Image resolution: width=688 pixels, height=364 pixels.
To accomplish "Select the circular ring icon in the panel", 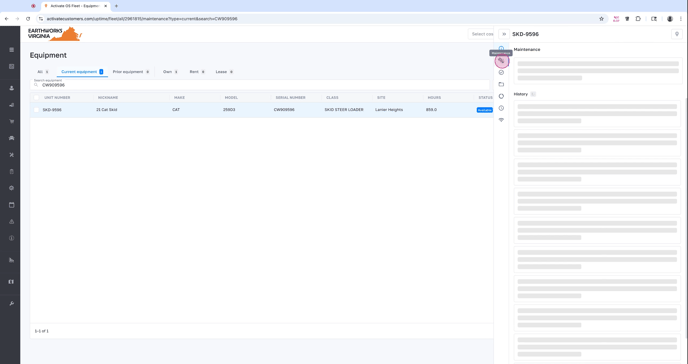I will [x=502, y=96].
